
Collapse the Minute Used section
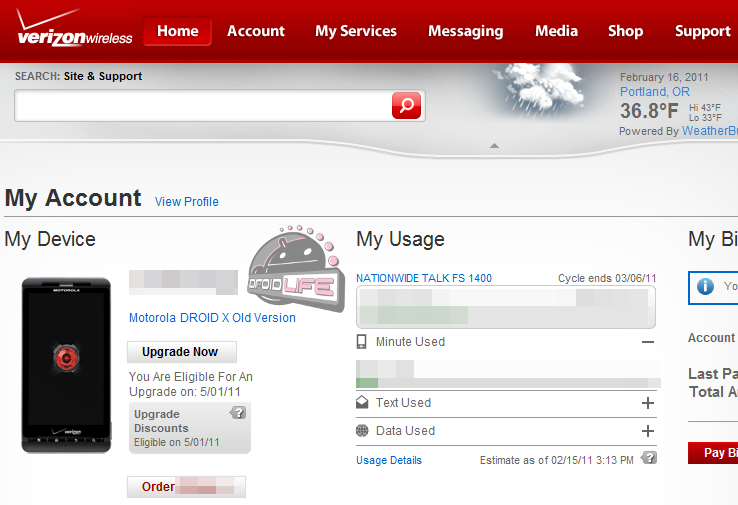(x=647, y=342)
